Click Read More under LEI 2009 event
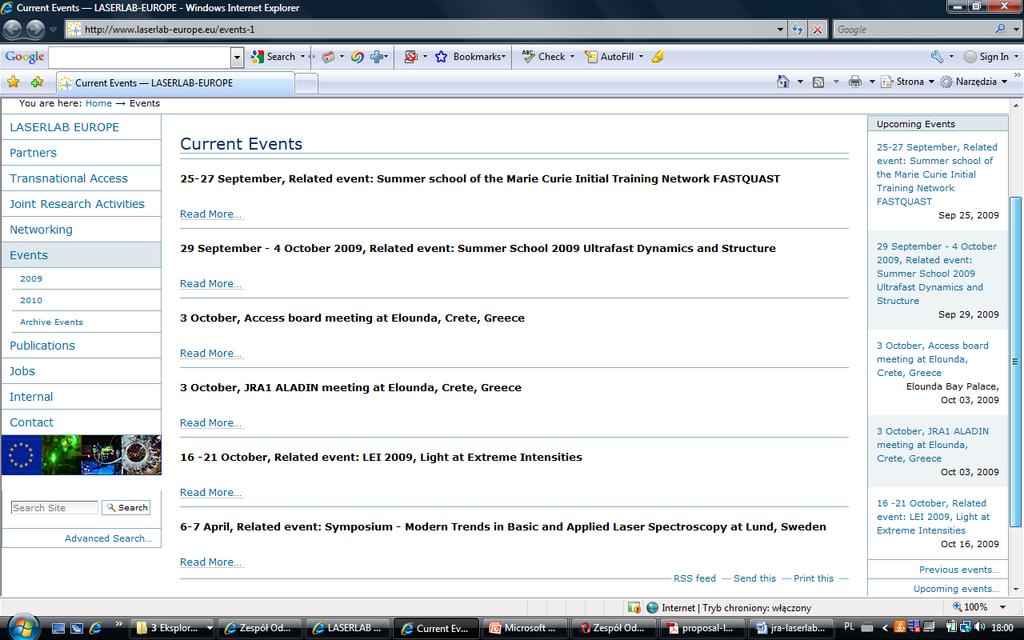 tap(211, 492)
